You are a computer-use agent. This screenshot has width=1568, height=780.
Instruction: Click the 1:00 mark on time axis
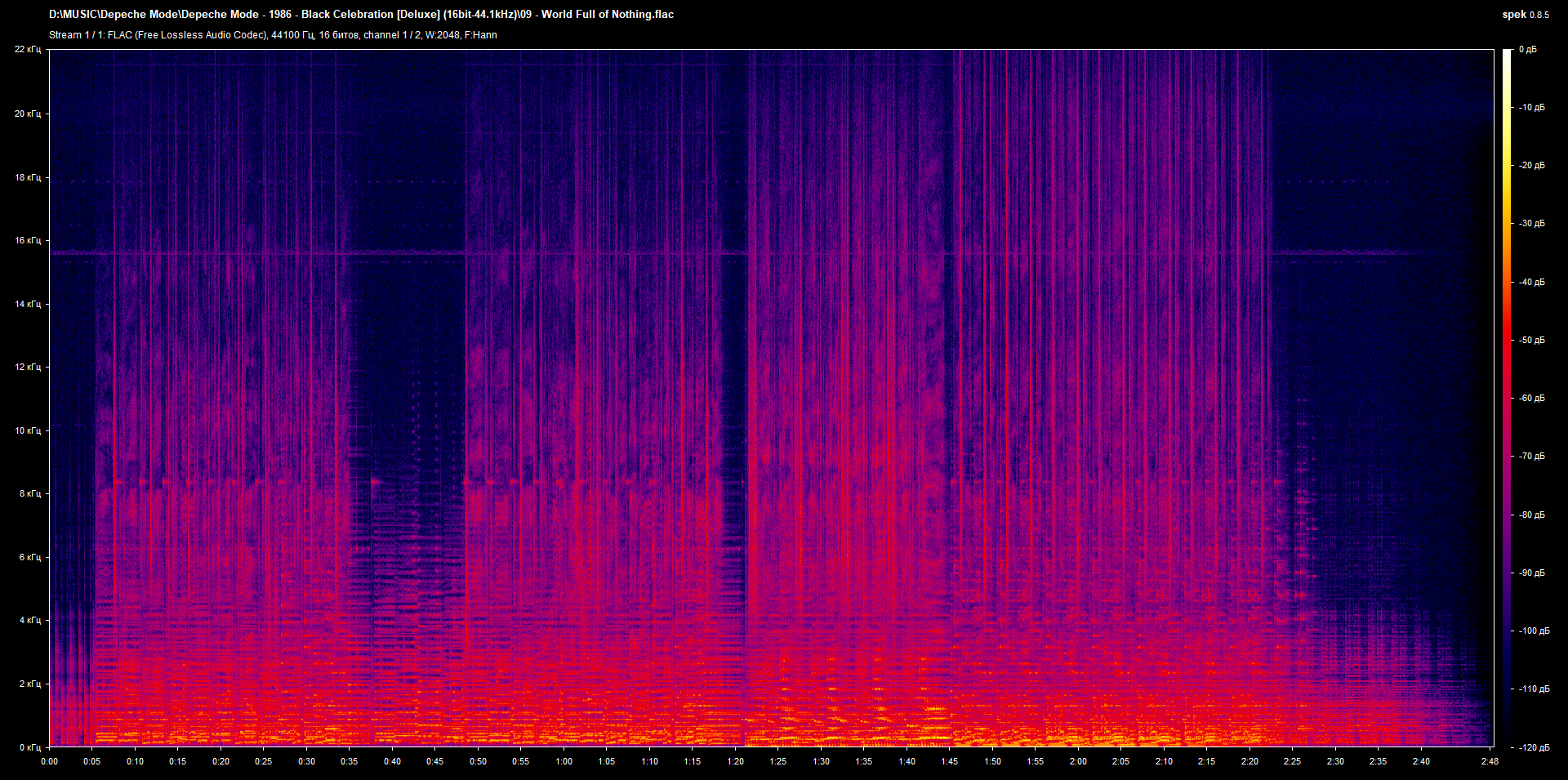click(563, 761)
